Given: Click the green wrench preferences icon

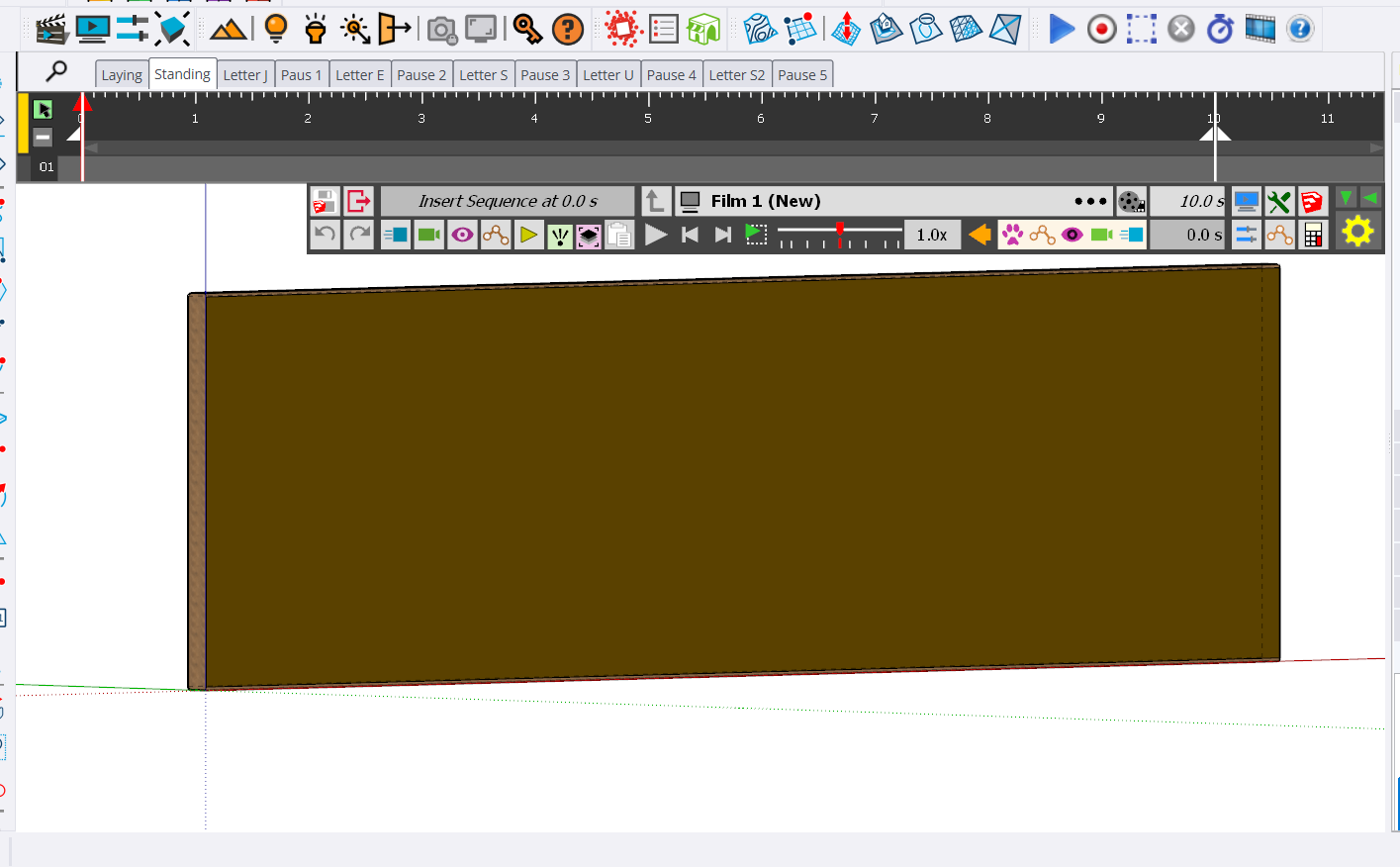Looking at the screenshot, I should pos(1279,201).
